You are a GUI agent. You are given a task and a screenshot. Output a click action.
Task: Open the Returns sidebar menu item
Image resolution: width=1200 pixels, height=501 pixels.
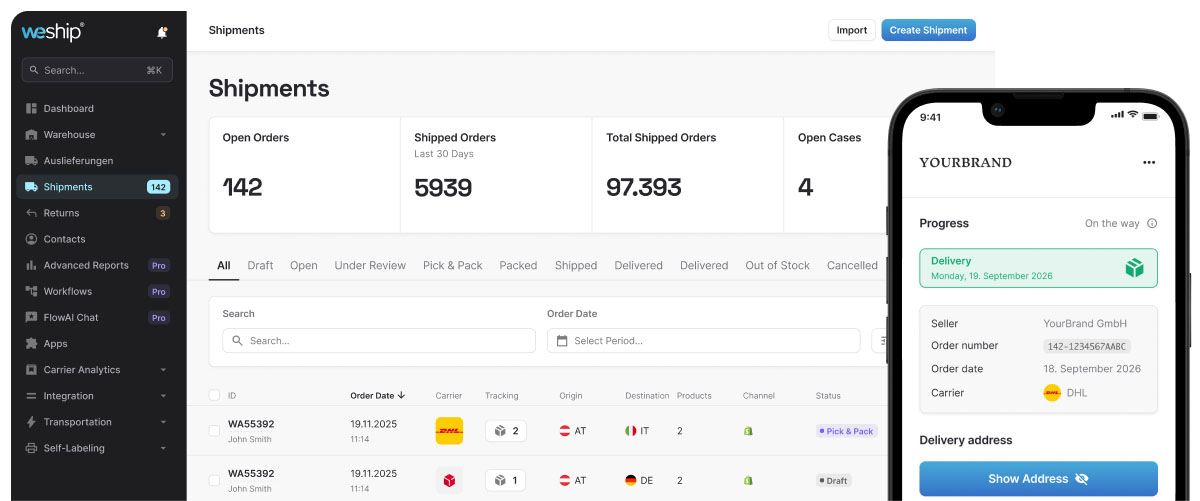62,213
